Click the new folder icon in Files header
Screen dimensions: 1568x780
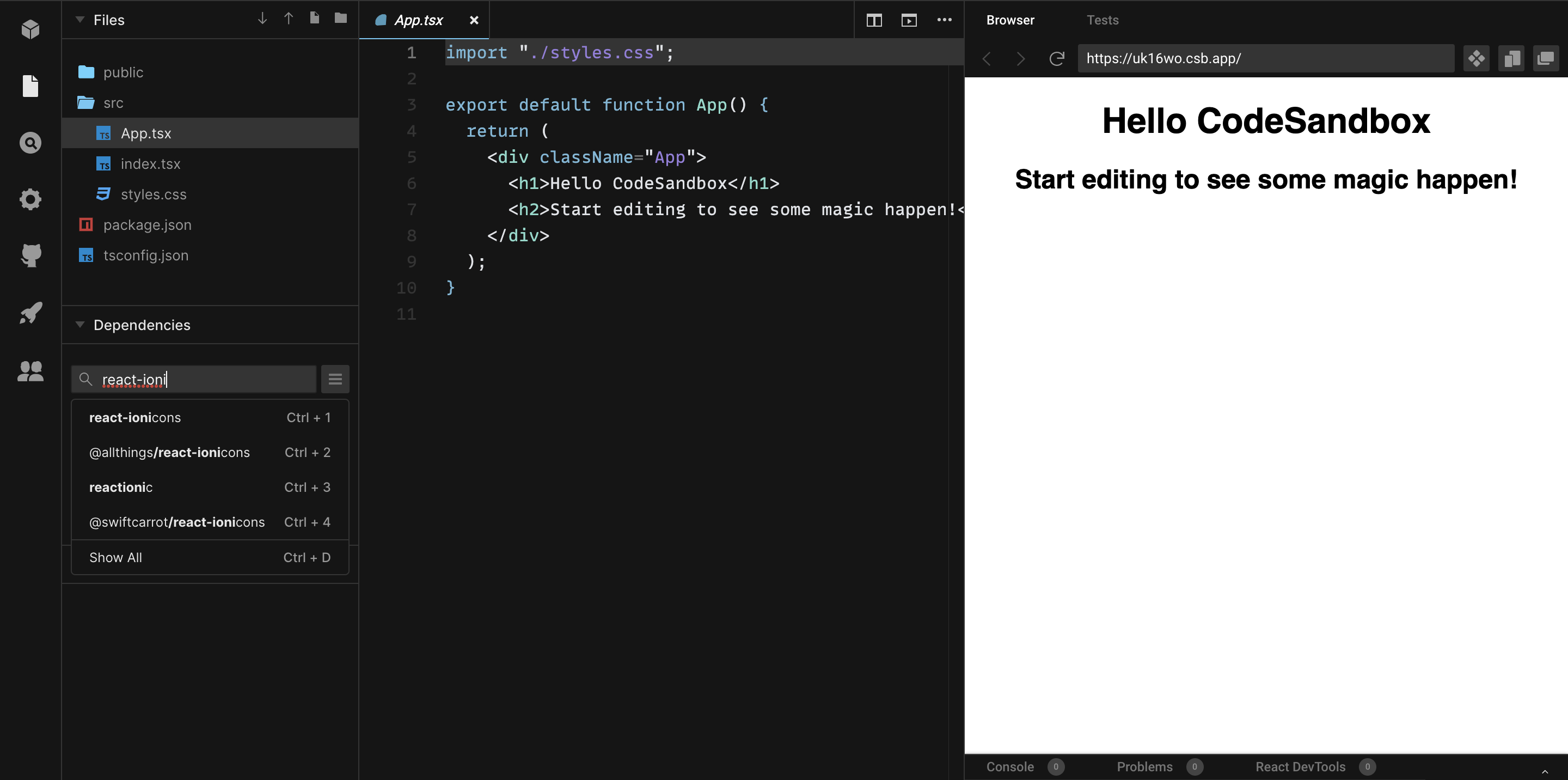tap(341, 19)
